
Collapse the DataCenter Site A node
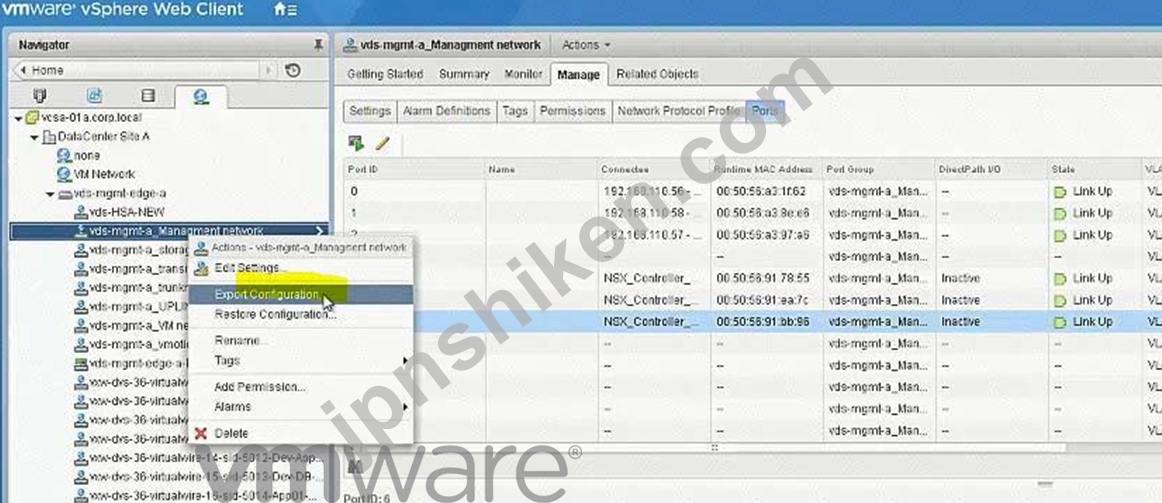point(34,137)
